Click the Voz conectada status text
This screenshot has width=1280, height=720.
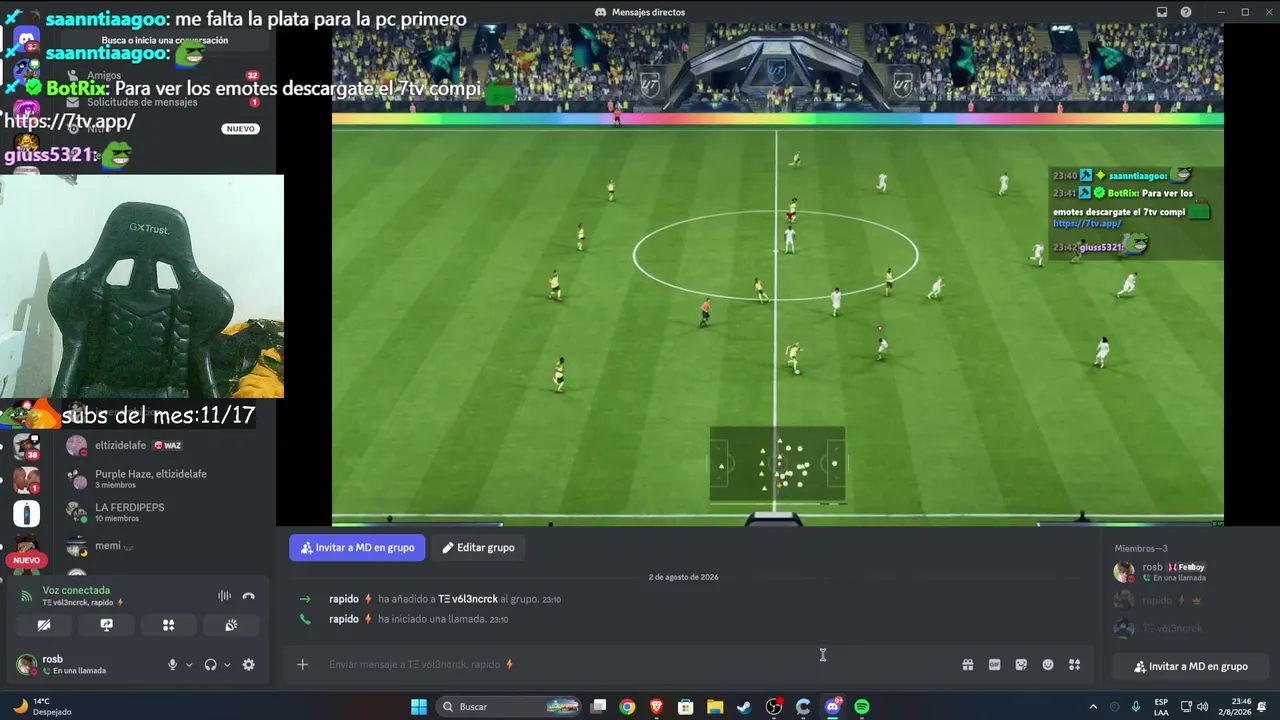76,590
